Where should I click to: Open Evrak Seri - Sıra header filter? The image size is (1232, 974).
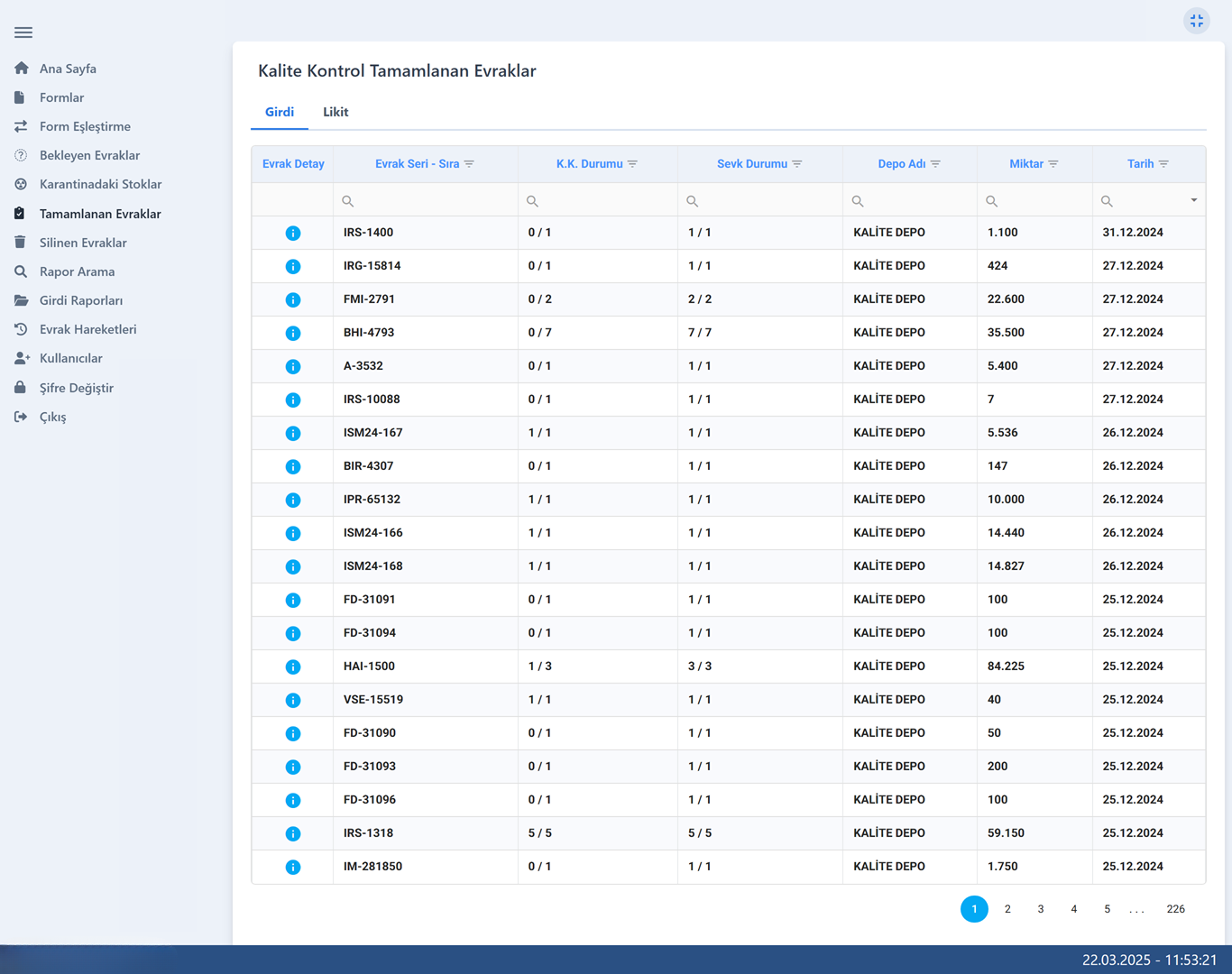469,164
